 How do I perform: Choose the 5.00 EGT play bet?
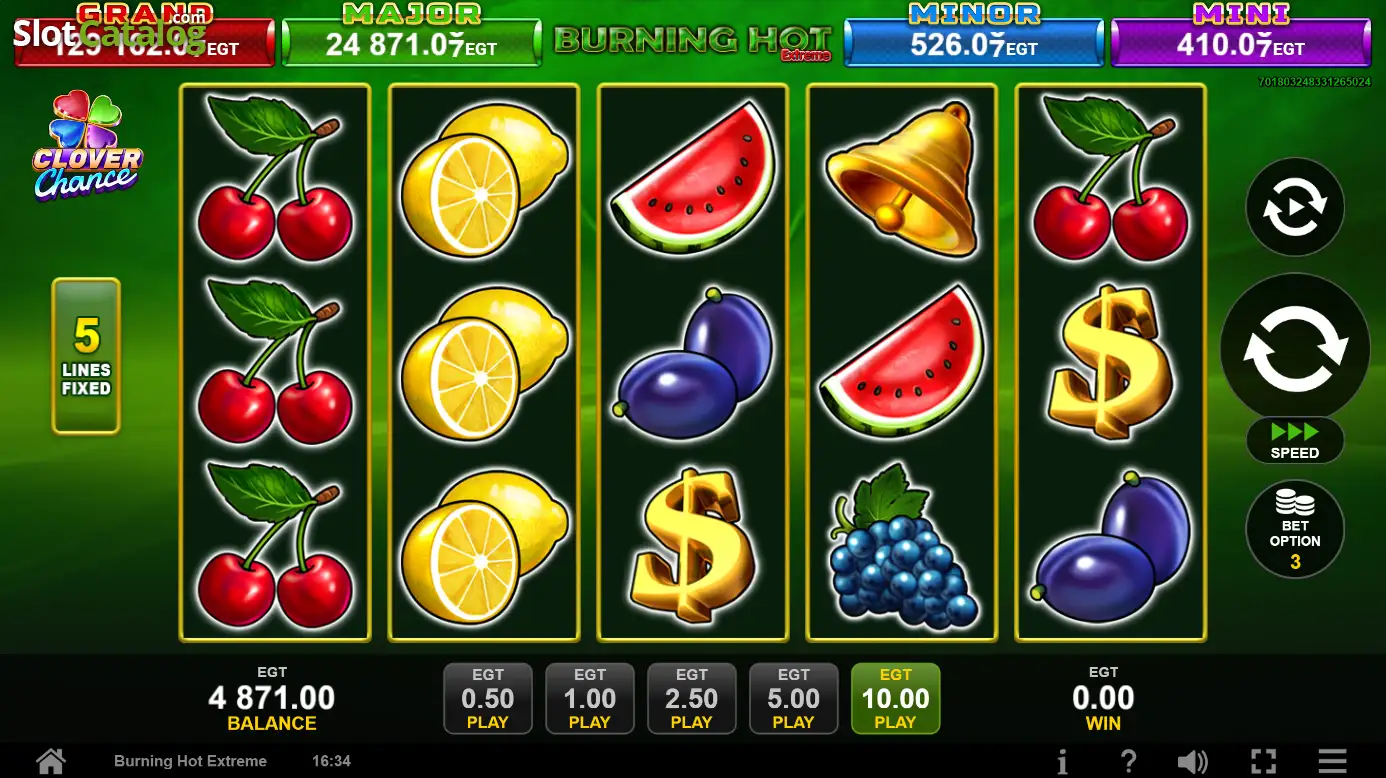point(794,698)
